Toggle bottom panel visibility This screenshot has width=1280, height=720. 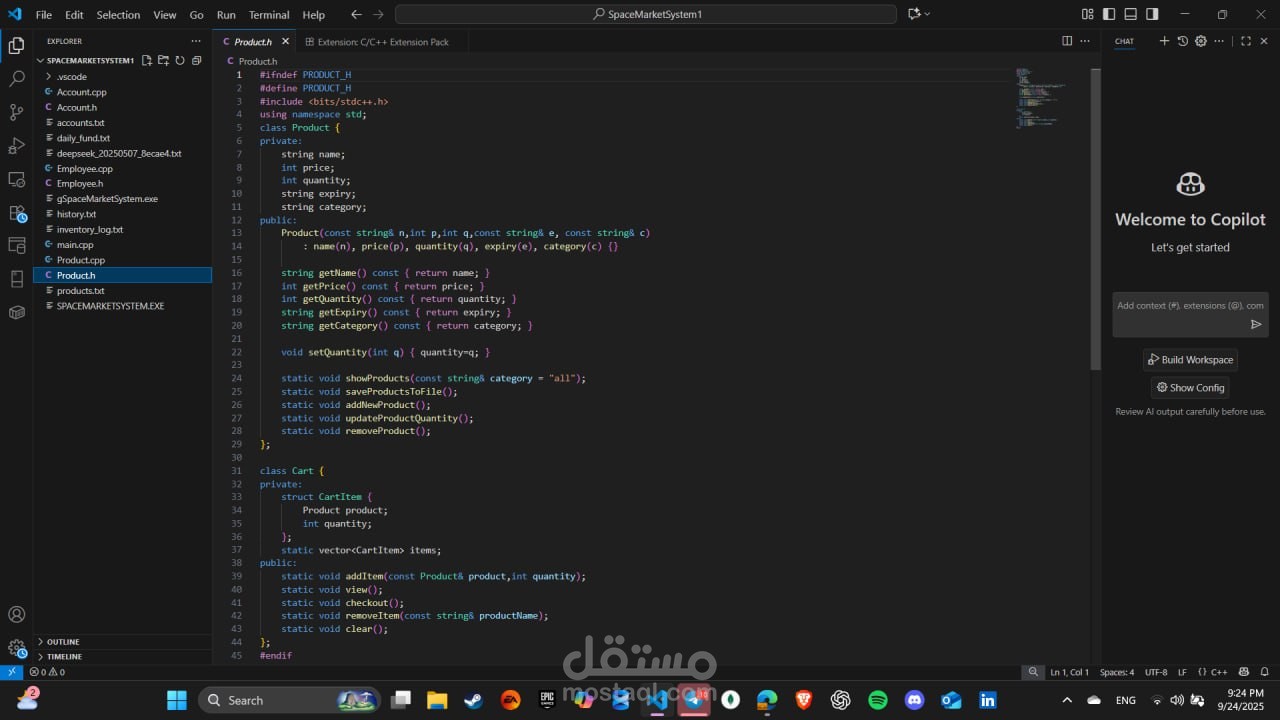click(x=1131, y=14)
